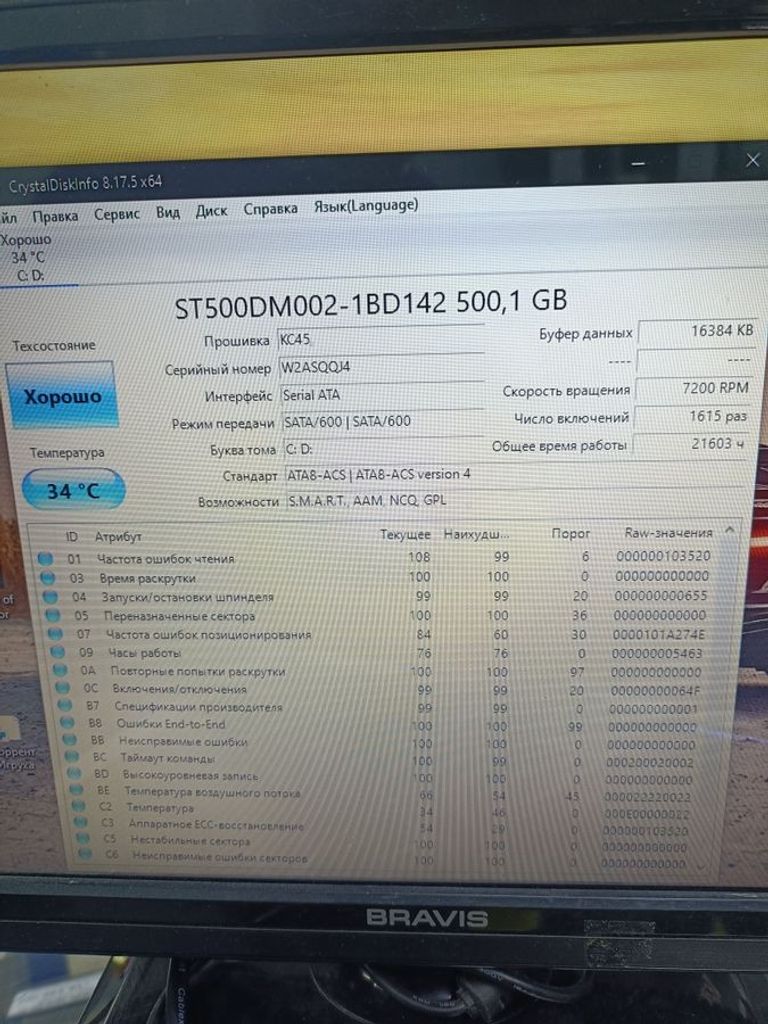Sort by the Атрибут column header
Viewport: 768px width, 1024px height.
[118, 537]
